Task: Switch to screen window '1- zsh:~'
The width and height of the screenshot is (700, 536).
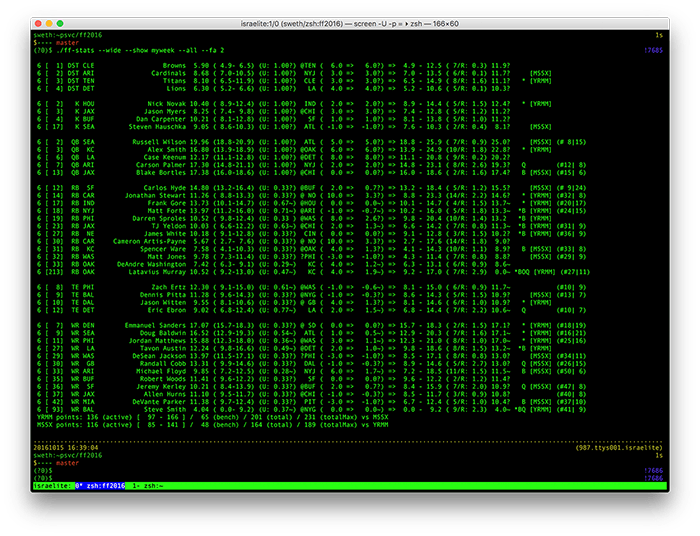Action: 148,486
